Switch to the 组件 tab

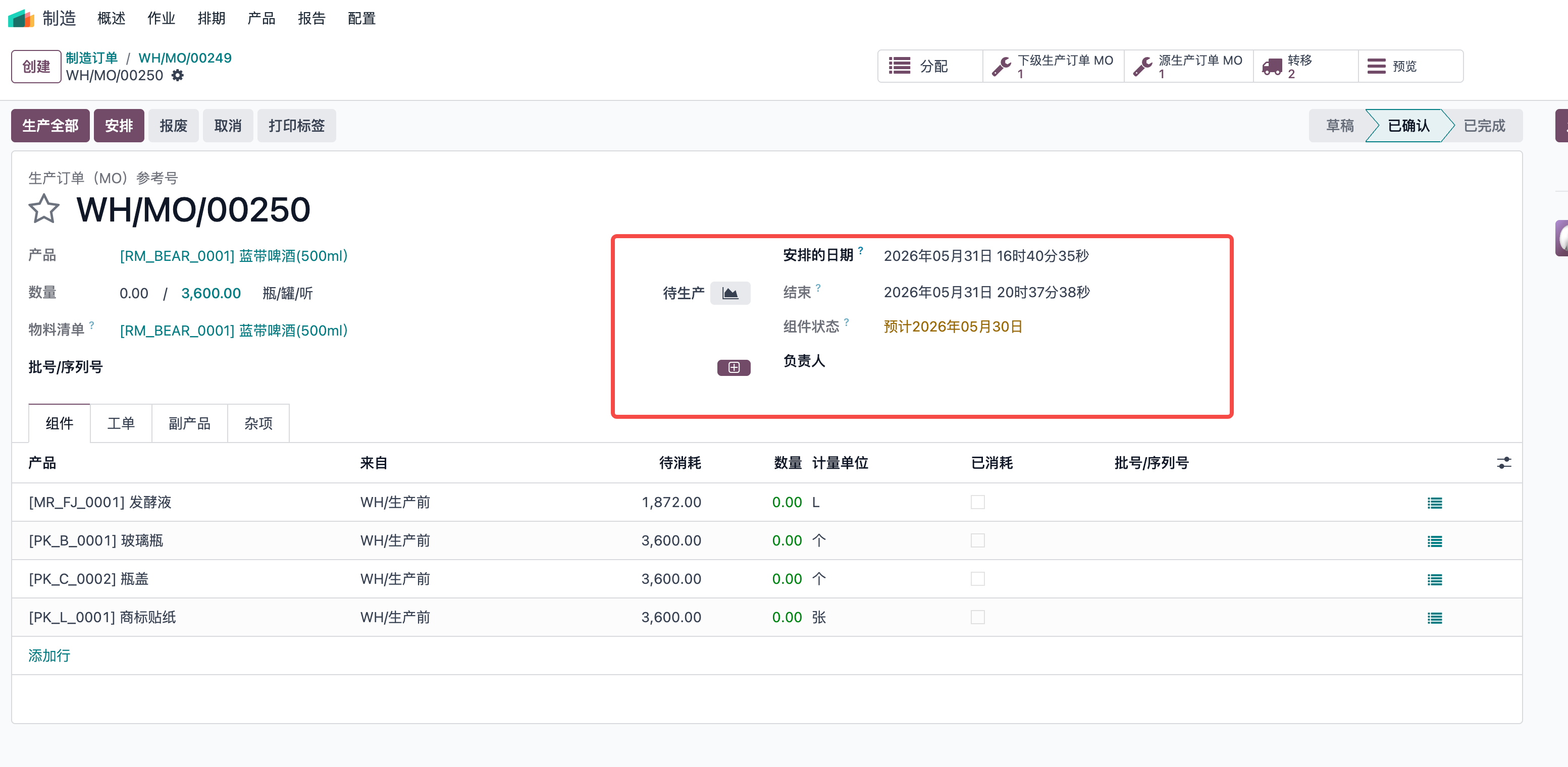(x=59, y=423)
